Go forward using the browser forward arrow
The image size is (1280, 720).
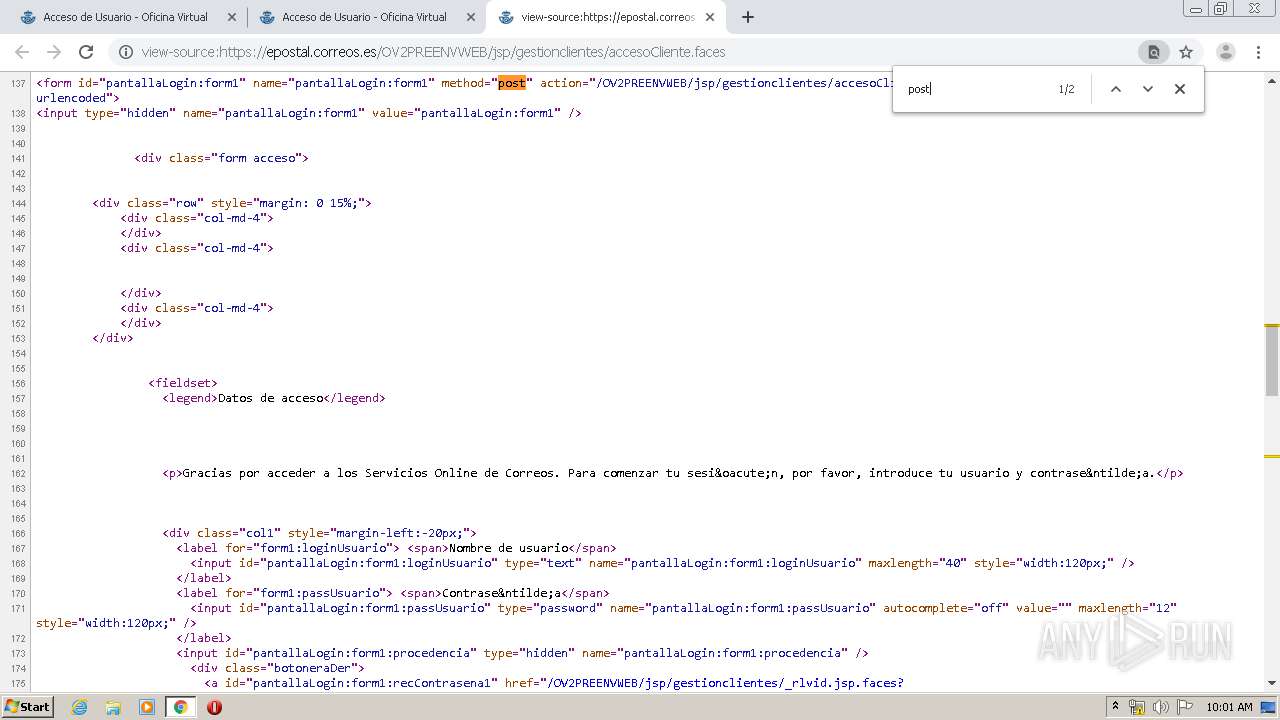pos(54,52)
